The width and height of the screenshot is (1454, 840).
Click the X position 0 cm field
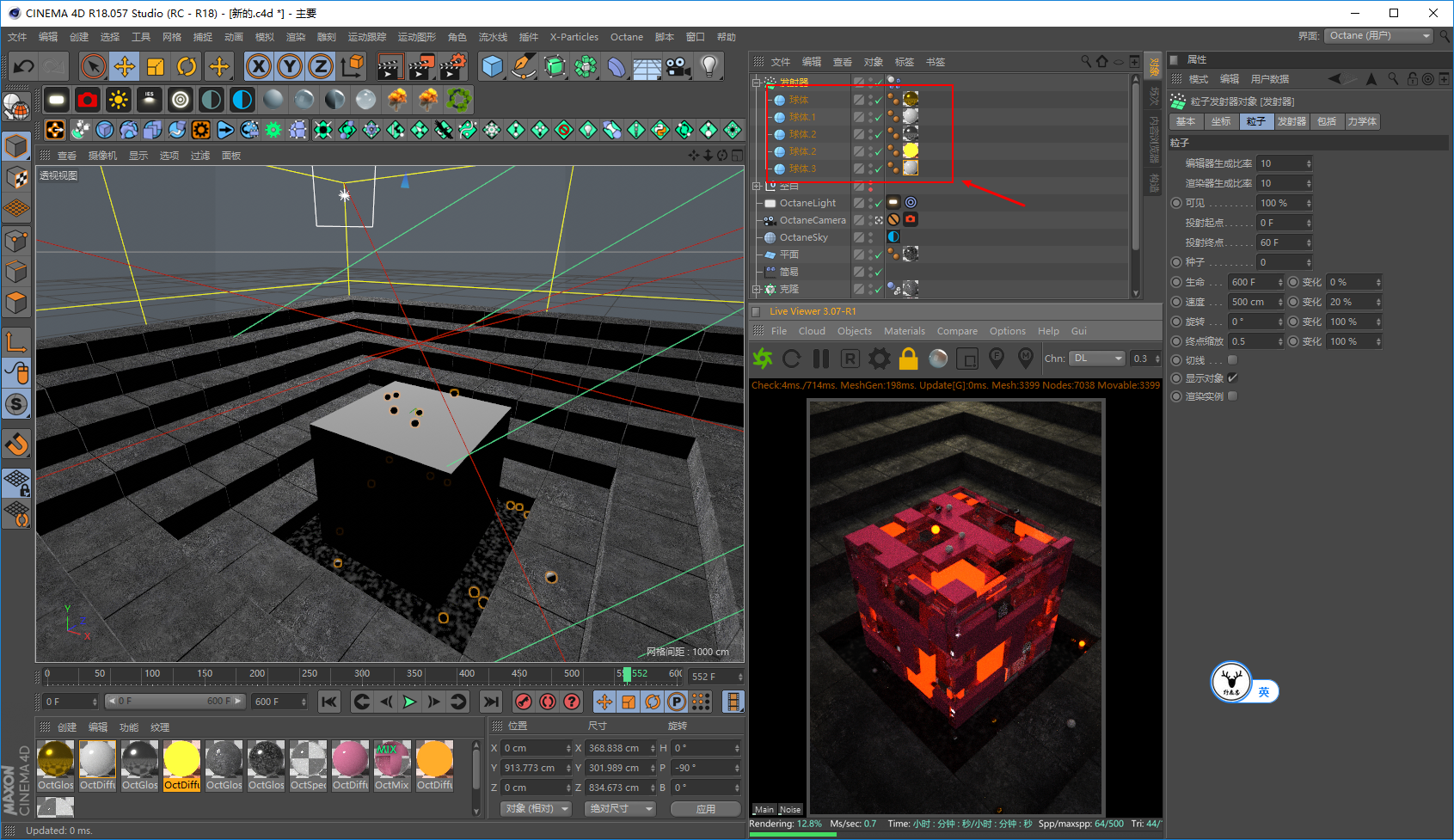[537, 748]
